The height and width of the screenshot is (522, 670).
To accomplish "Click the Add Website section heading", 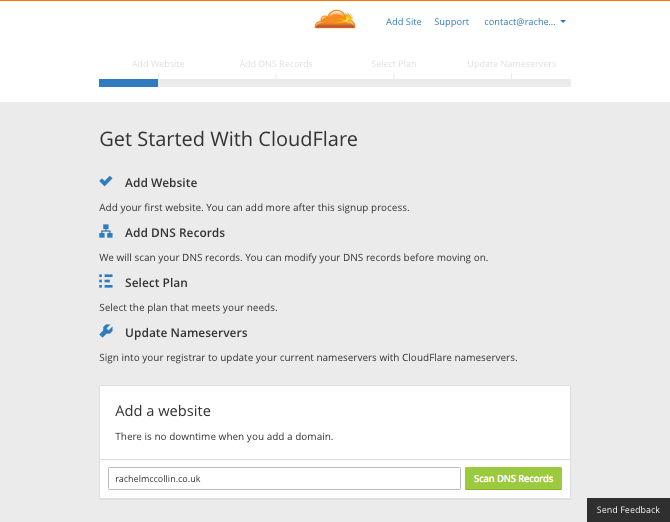I will click(x=161, y=183).
